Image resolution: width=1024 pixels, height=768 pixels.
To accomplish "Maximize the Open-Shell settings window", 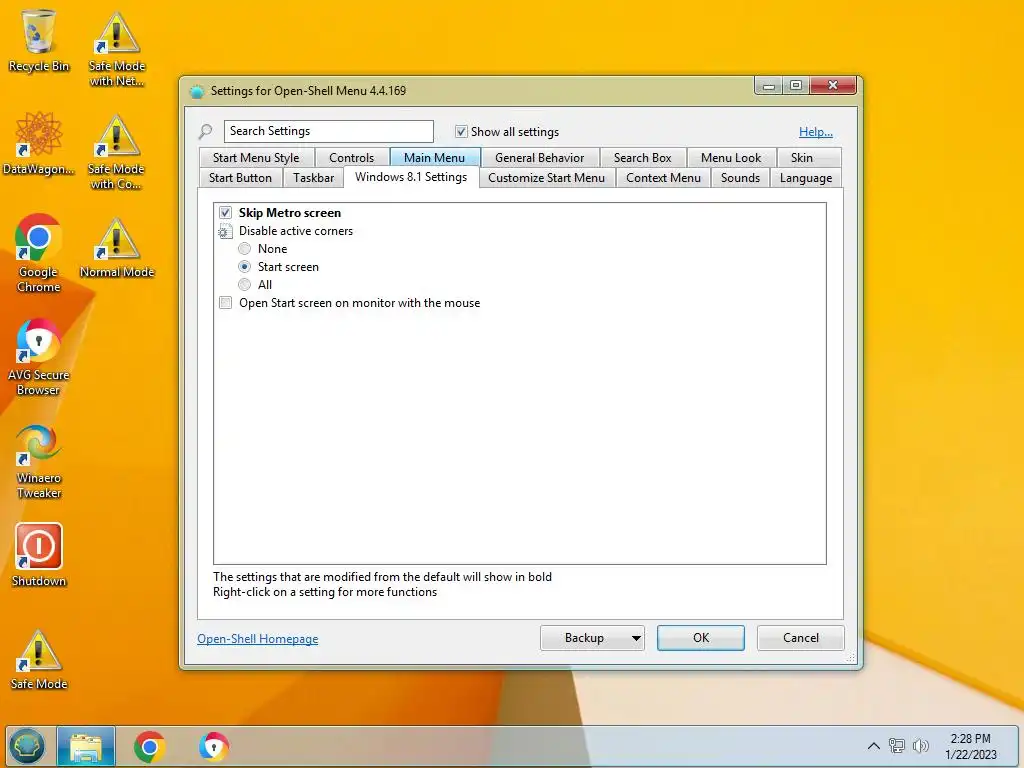I will (x=796, y=86).
